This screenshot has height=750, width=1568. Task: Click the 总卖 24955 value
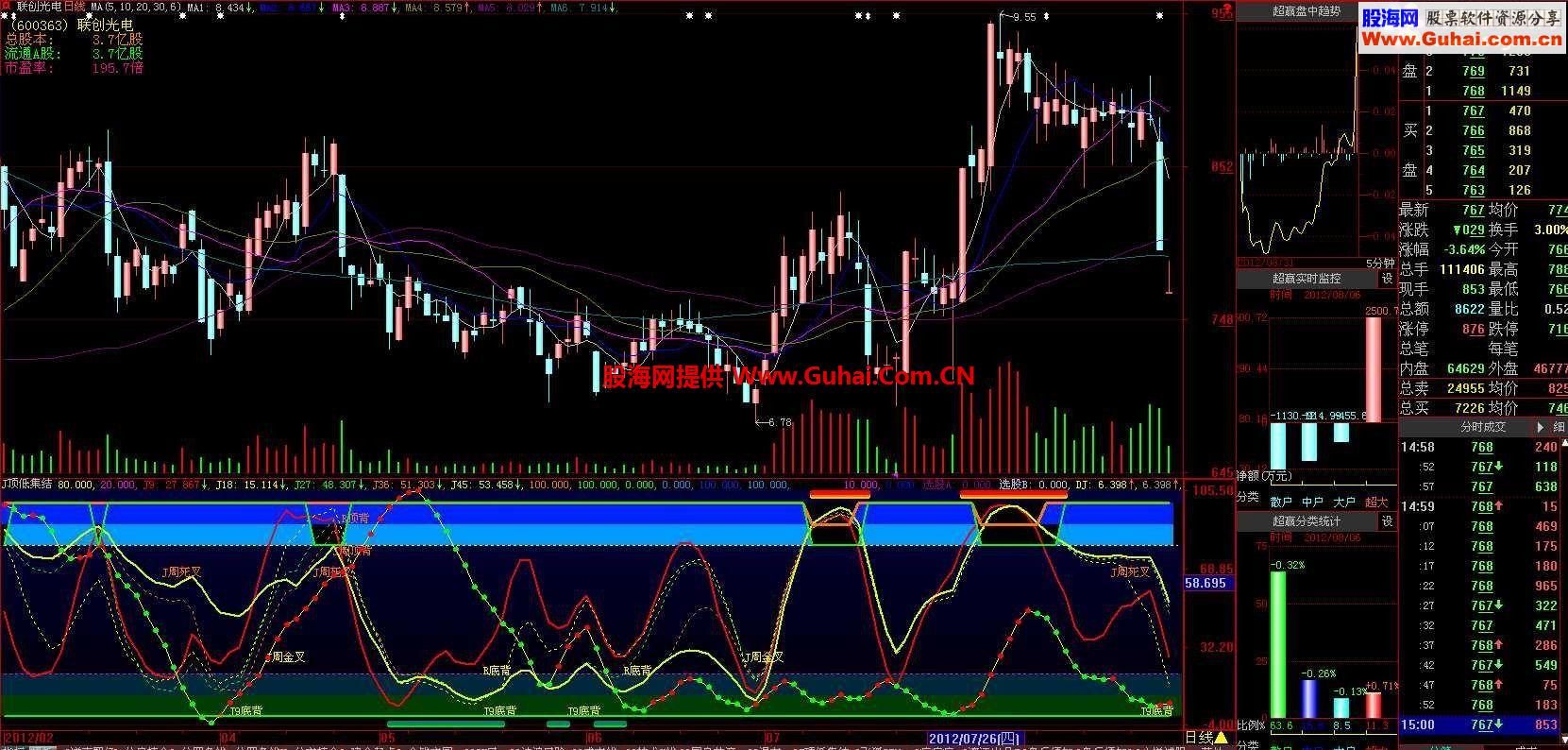click(x=1466, y=388)
